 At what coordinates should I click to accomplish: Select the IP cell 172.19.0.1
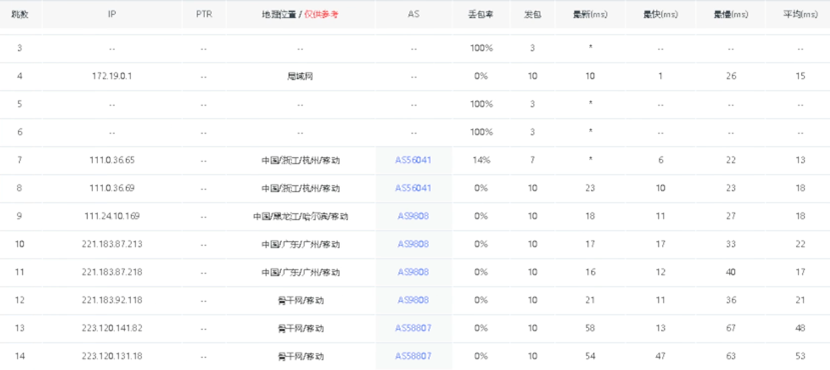coord(112,76)
